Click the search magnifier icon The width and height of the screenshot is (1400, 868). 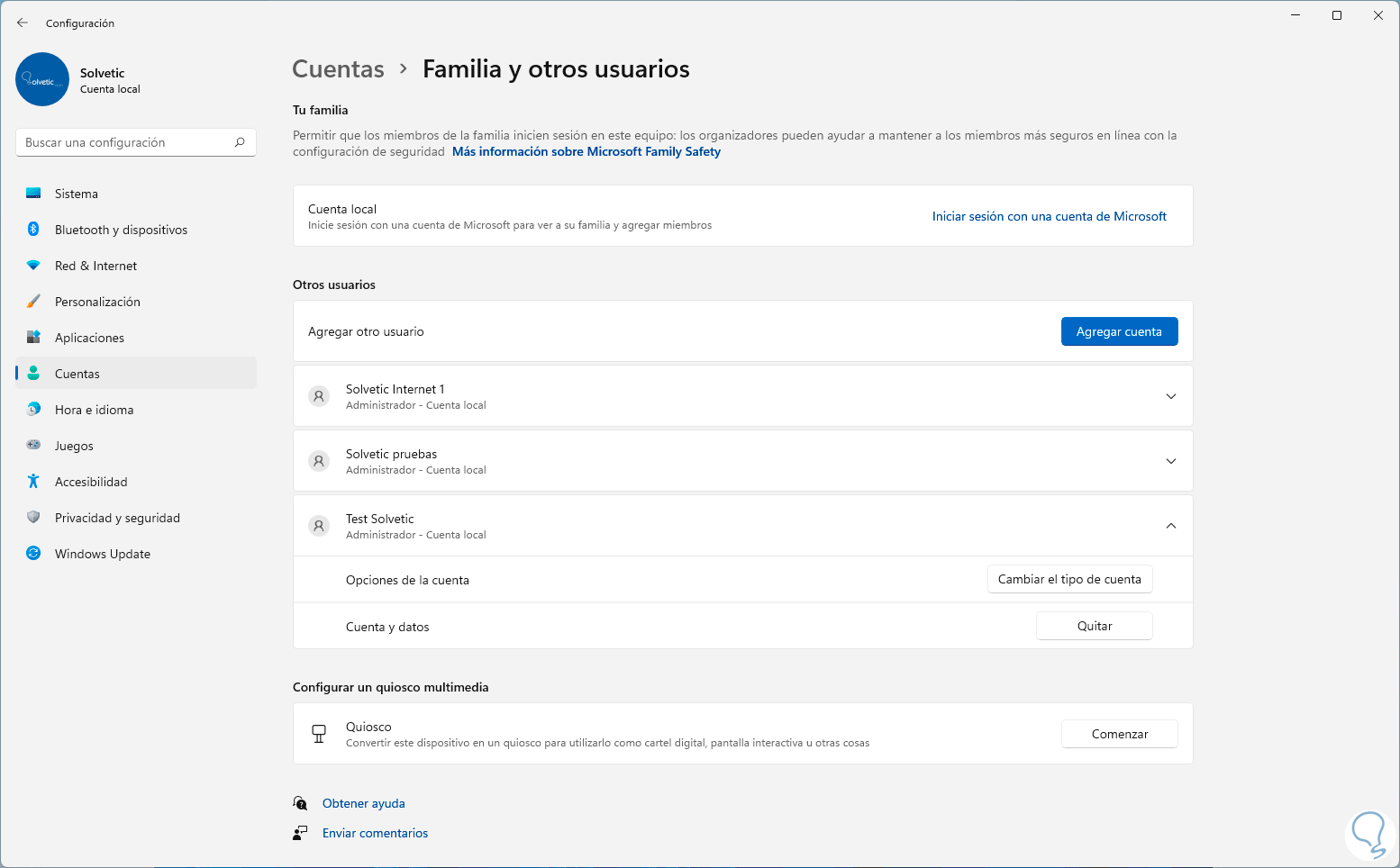(x=240, y=142)
